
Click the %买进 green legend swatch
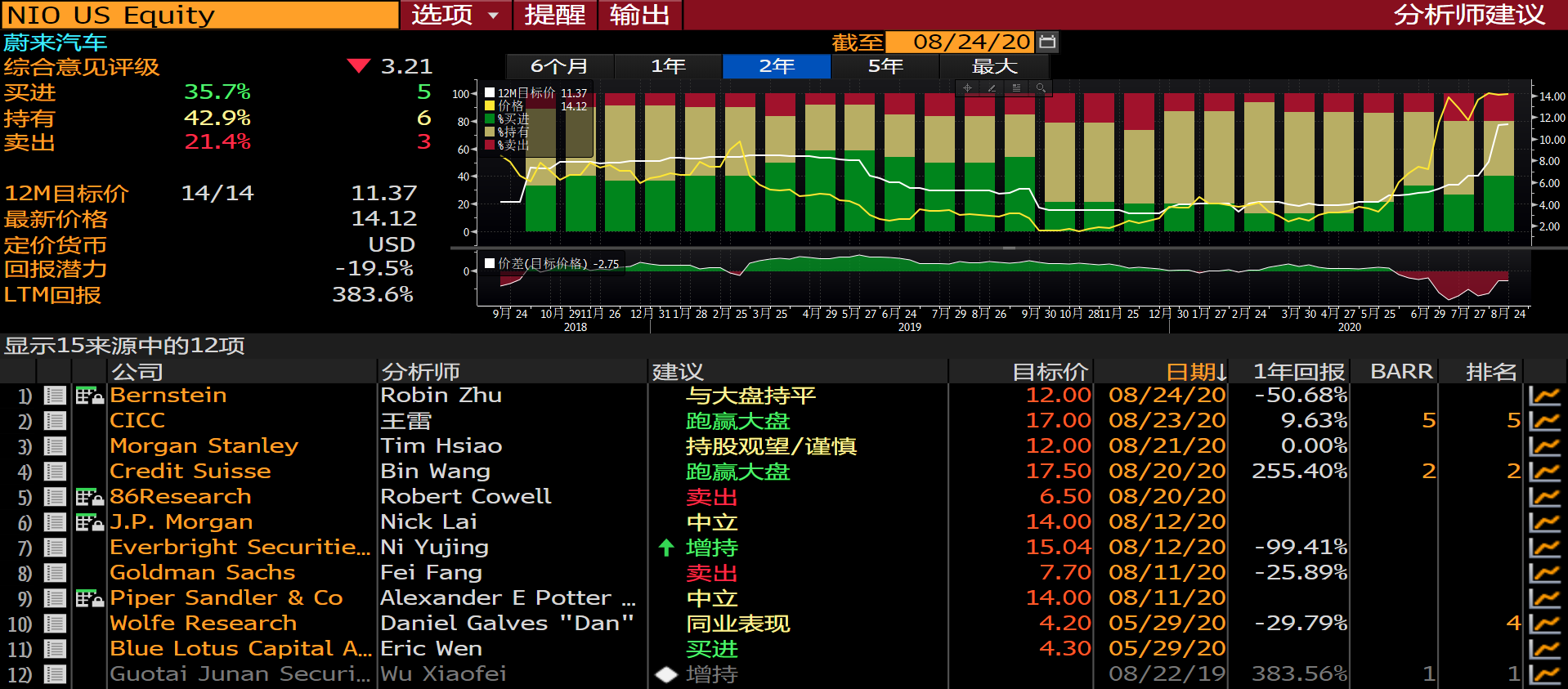click(490, 119)
